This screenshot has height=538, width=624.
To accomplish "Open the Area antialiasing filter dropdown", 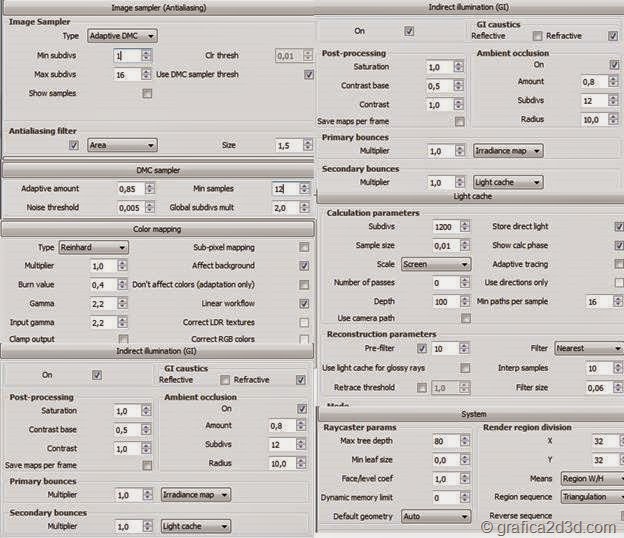I will point(121,145).
